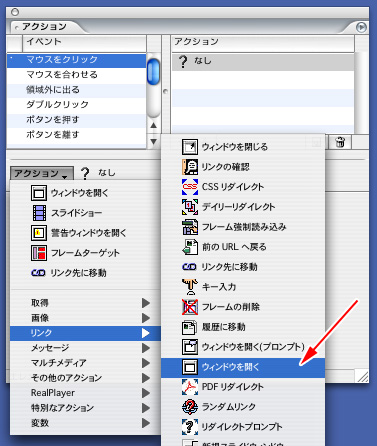The height and width of the screenshot is (446, 377).
Task: Click the panel options arrow button at top right
Action: click(361, 27)
